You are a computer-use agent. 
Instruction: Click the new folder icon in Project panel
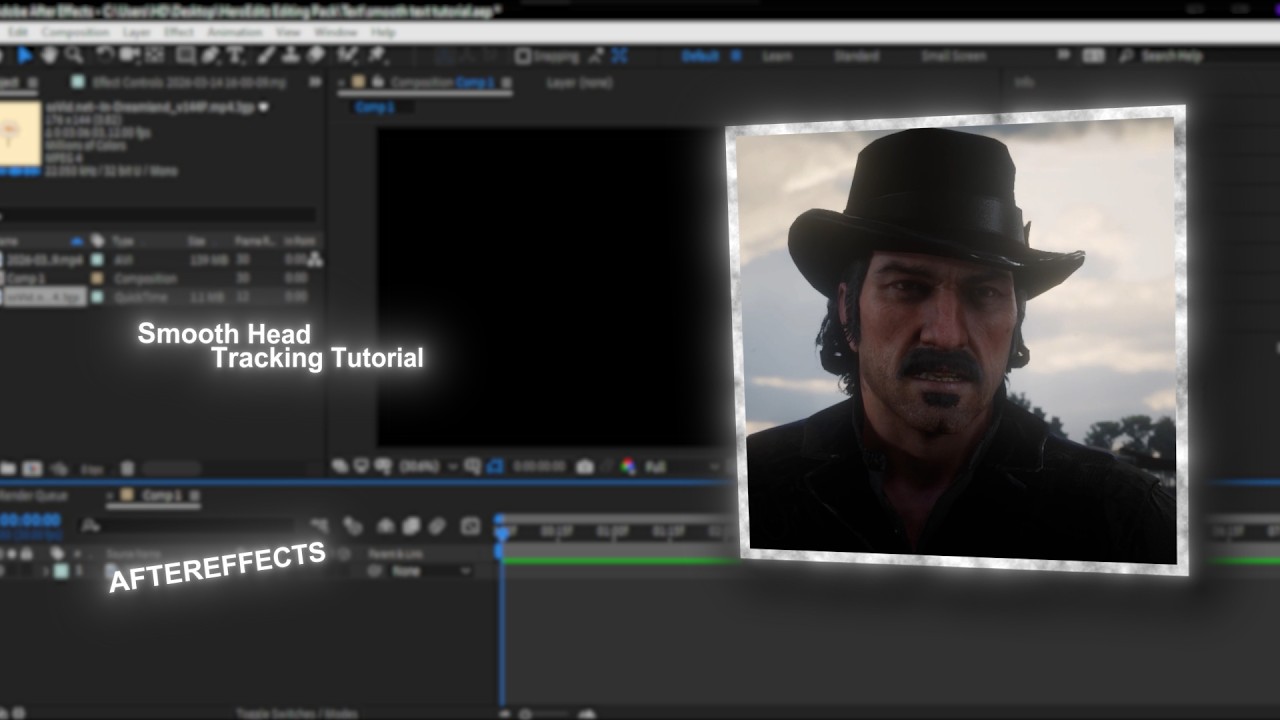coord(8,468)
